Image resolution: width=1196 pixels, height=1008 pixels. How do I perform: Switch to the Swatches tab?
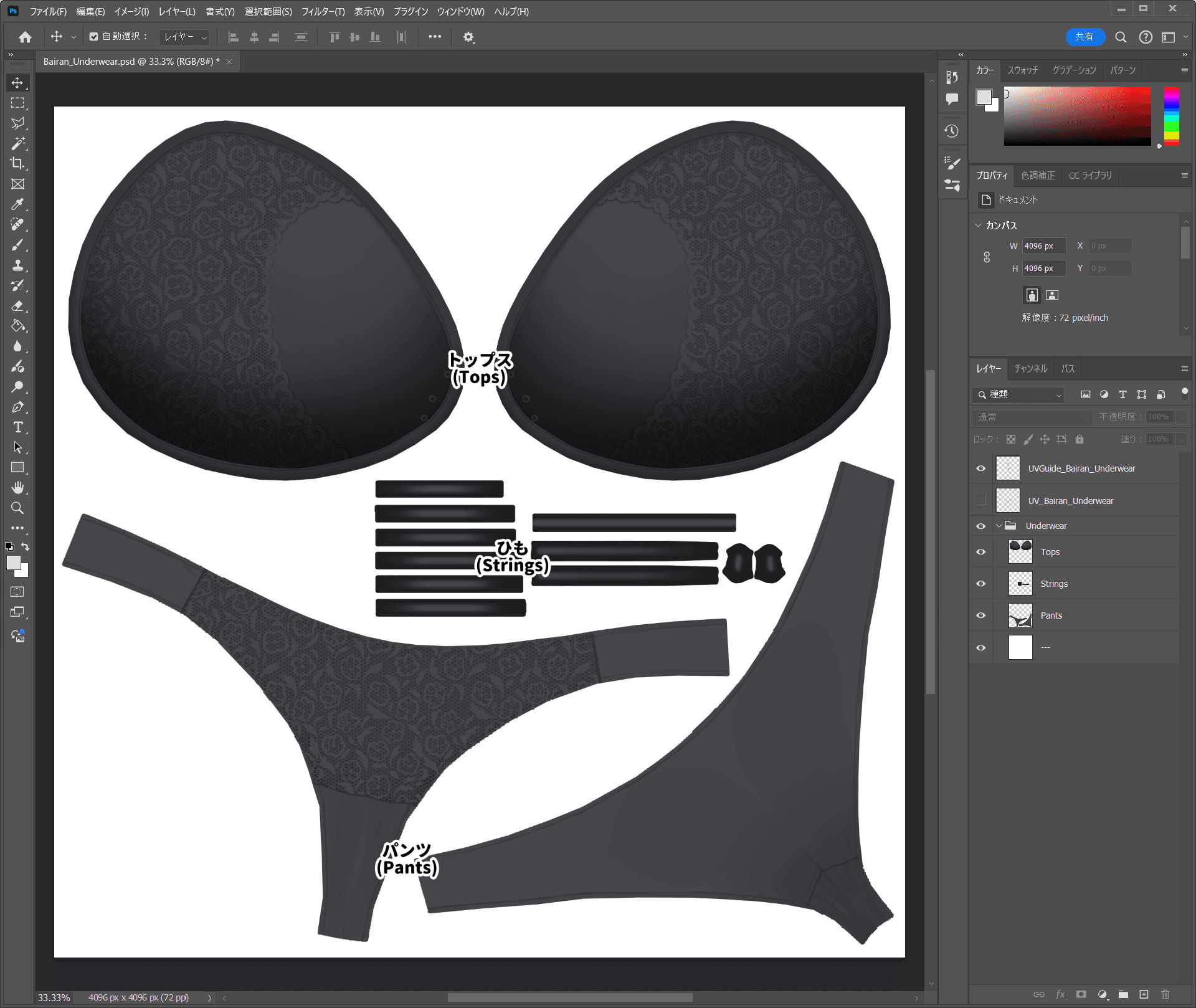tap(1022, 70)
